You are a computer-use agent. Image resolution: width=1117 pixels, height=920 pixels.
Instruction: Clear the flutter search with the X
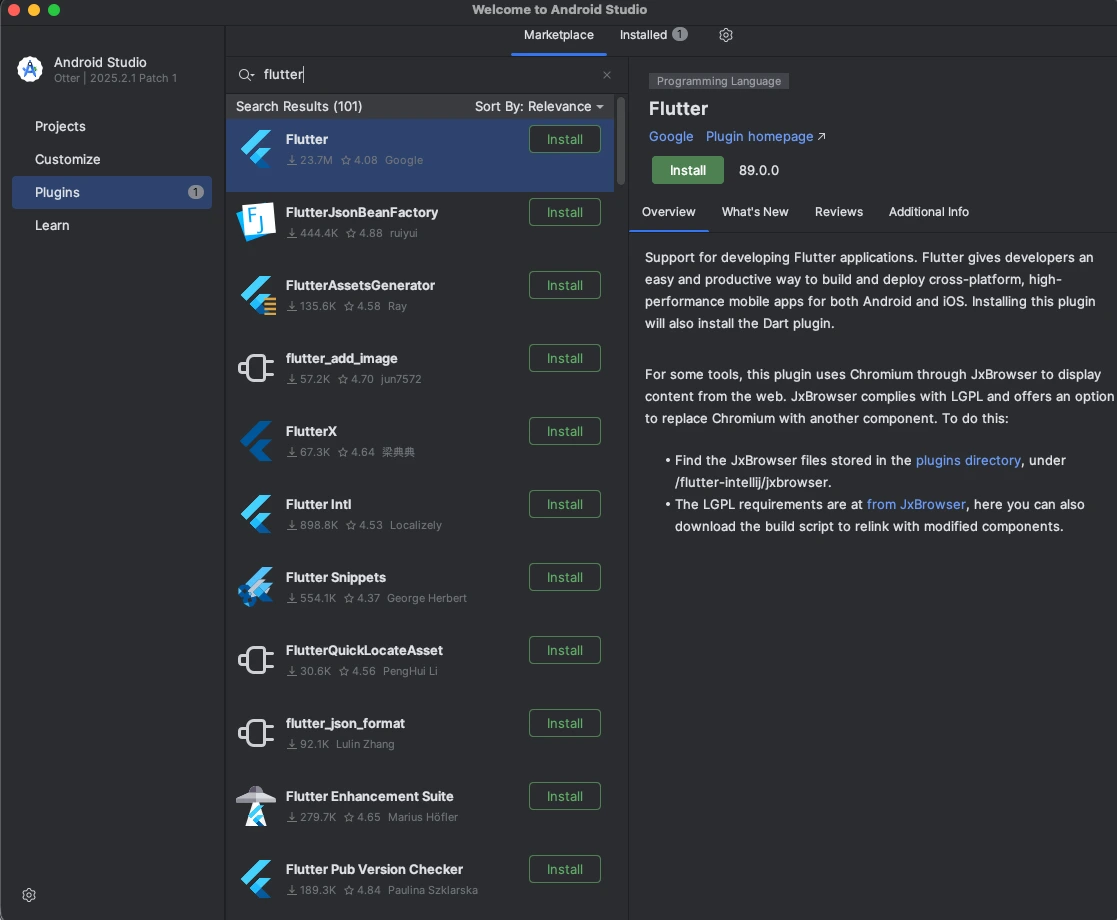607,74
